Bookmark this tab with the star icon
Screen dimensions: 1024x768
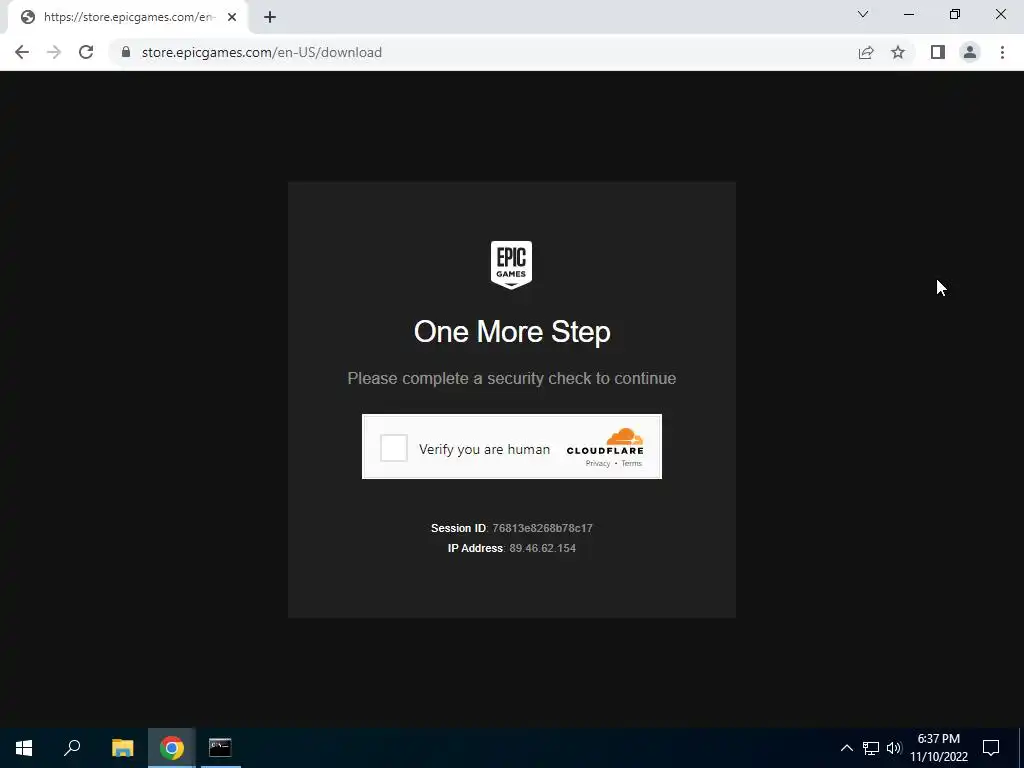[898, 52]
